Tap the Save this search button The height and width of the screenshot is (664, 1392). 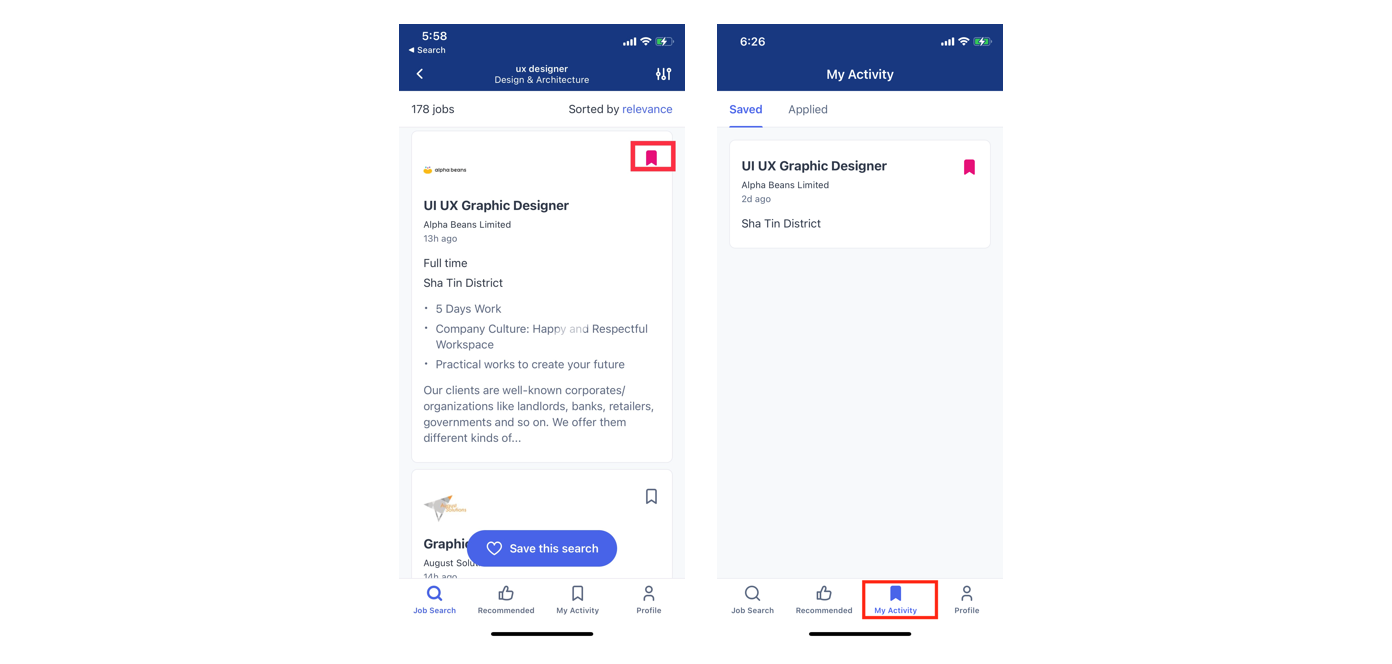point(542,548)
